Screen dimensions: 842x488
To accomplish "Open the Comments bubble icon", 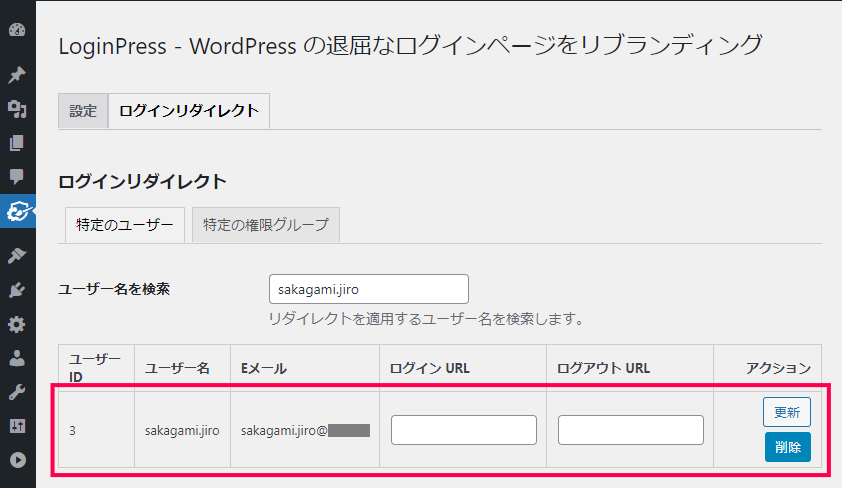I will pos(17,176).
